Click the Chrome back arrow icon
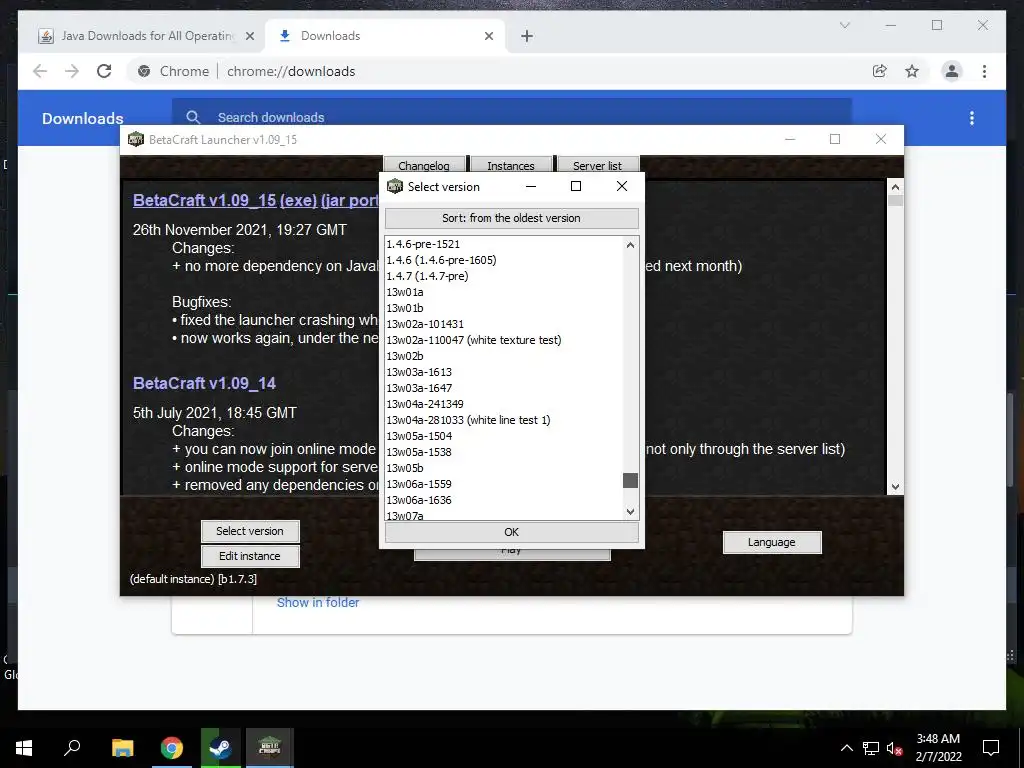Viewport: 1024px width, 768px height. (40, 71)
